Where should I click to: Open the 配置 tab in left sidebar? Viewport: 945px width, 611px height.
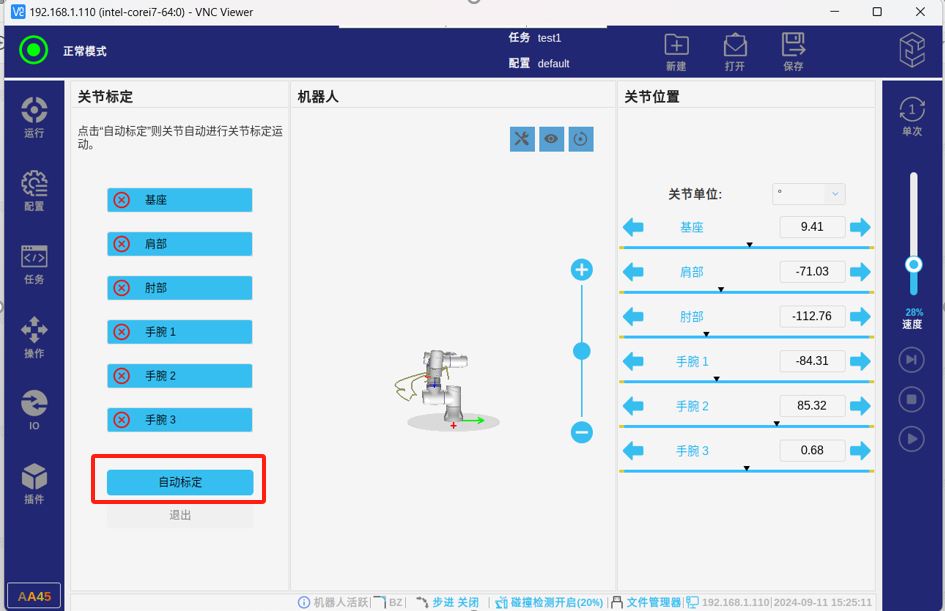34,190
